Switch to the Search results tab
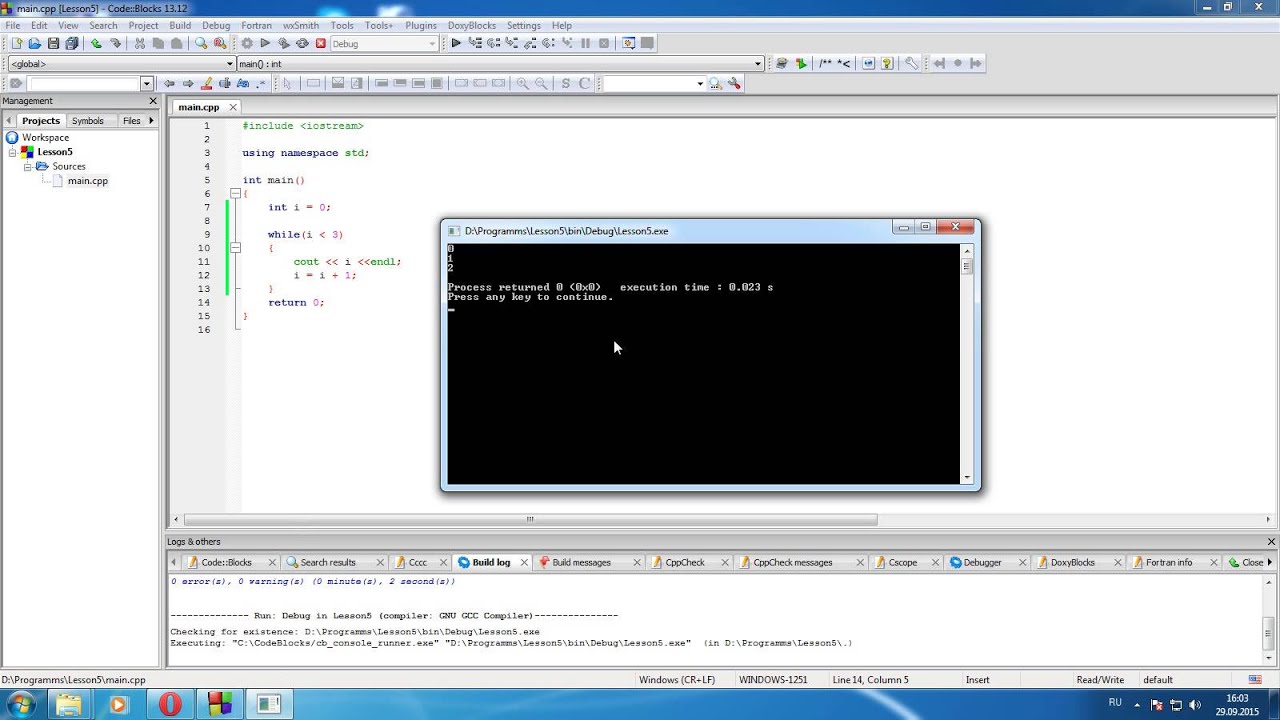This screenshot has width=1280, height=720. click(x=328, y=562)
